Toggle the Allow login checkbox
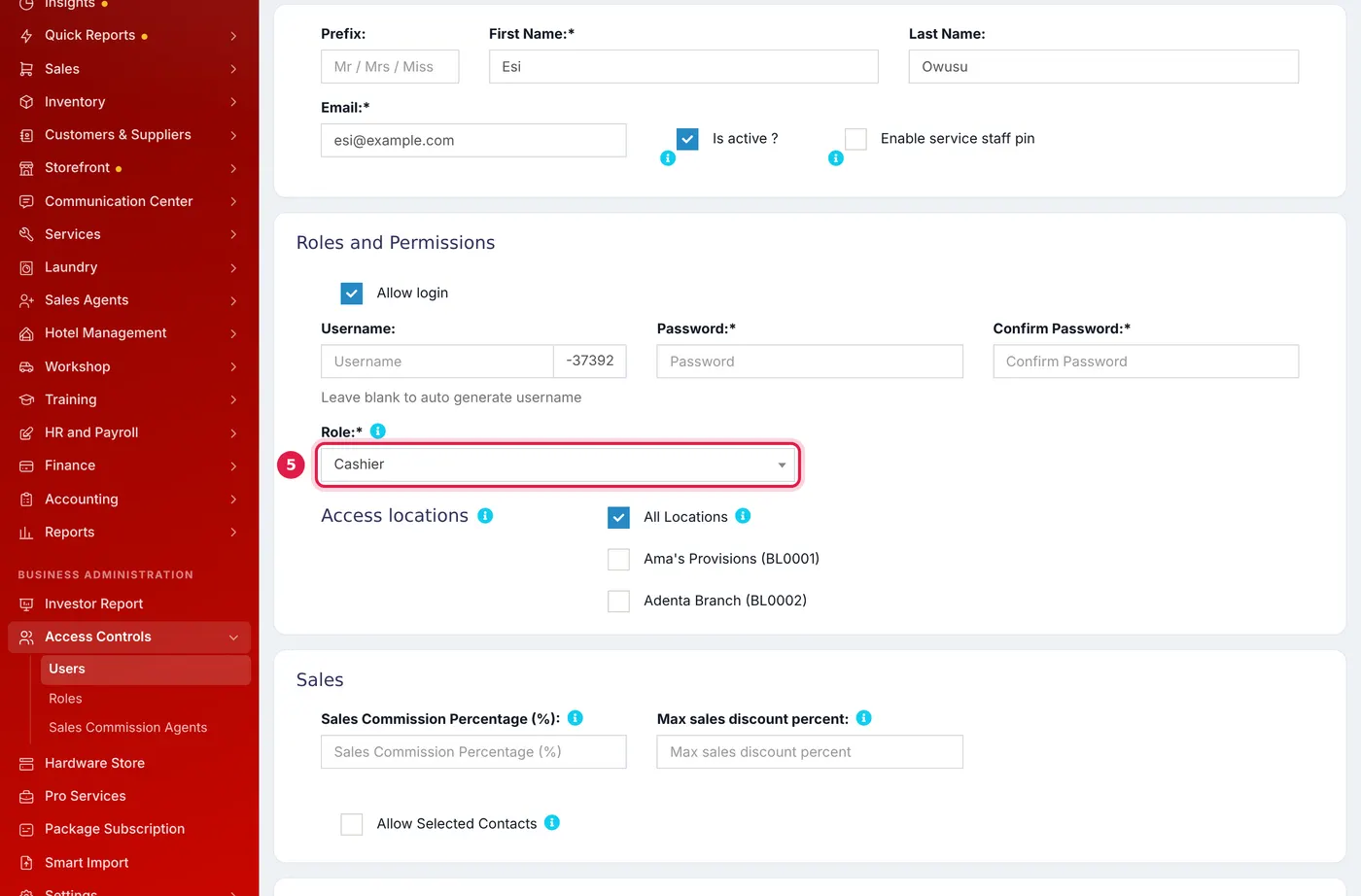Screen dimensions: 1361x896 352,293
